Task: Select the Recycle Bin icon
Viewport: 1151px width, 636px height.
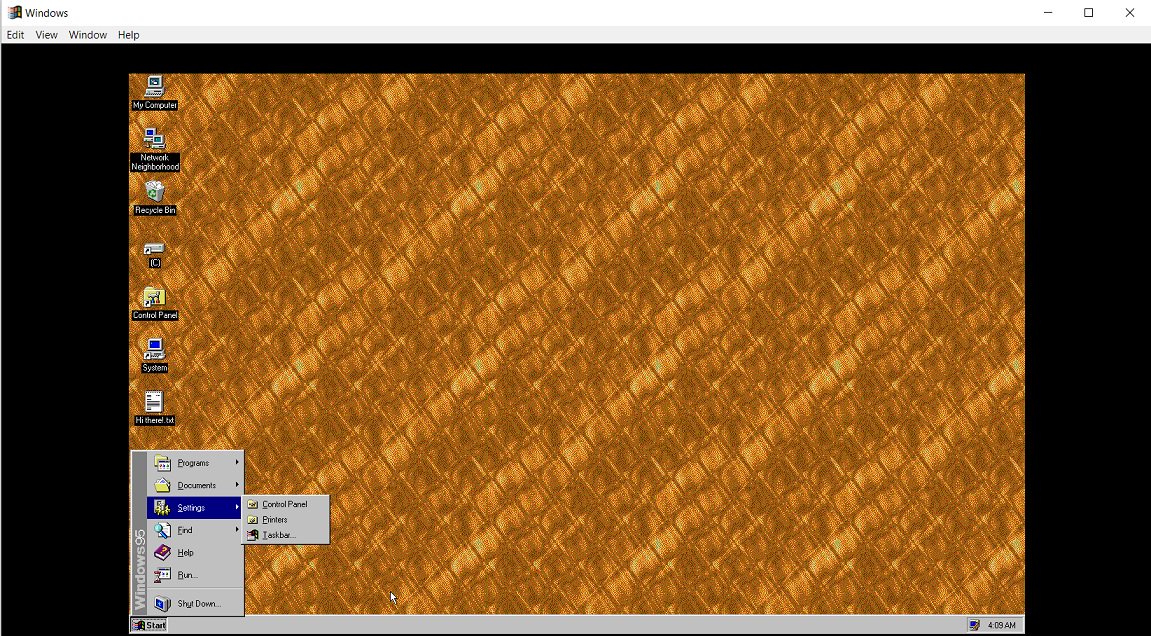Action: [x=155, y=198]
